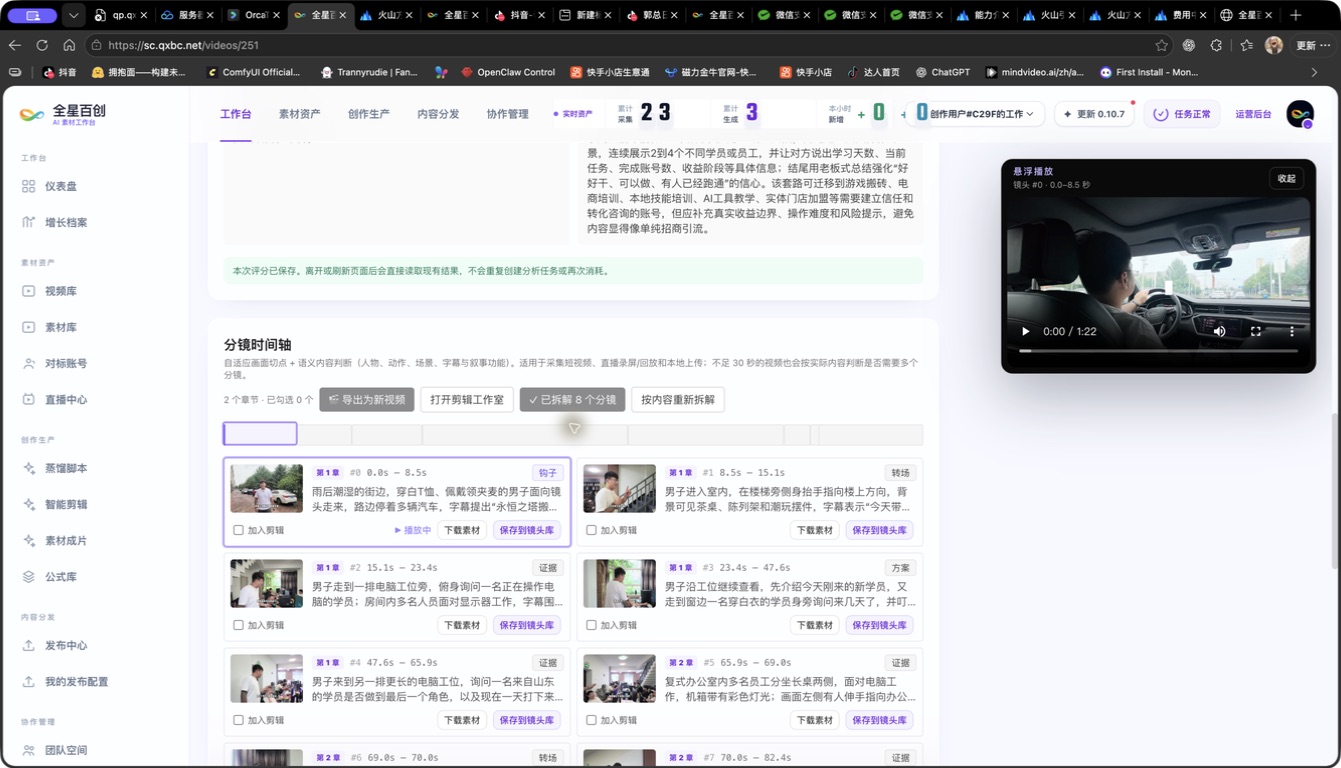Check 加入剪辑 for shot #4
1341x768 pixels.
pyautogui.click(x=238, y=720)
